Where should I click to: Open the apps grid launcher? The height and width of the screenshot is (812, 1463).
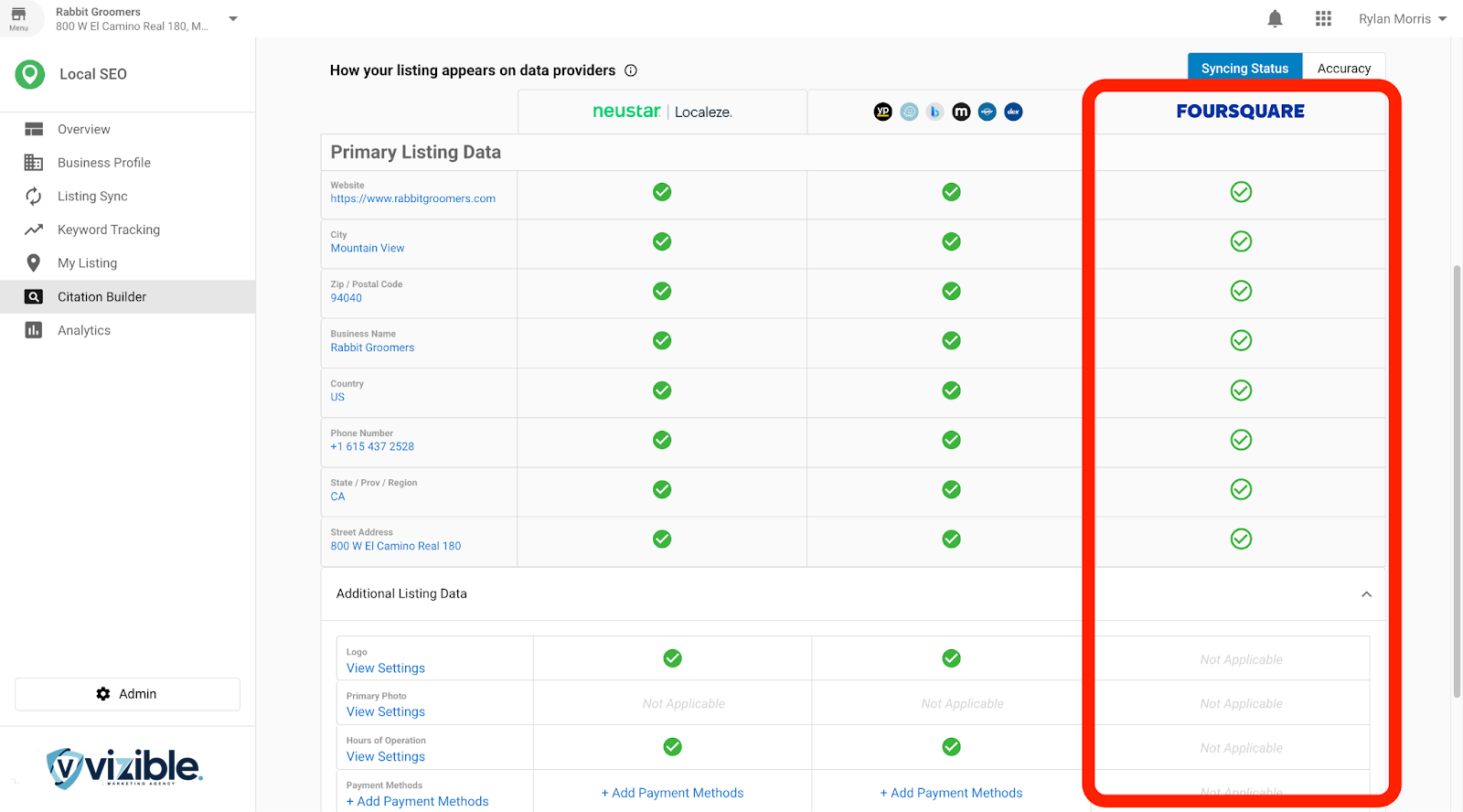tap(1323, 19)
